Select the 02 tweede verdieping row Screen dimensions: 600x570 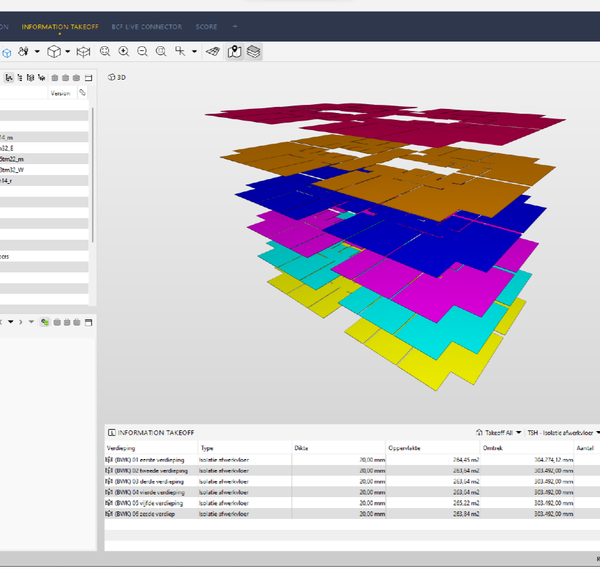[150, 470]
